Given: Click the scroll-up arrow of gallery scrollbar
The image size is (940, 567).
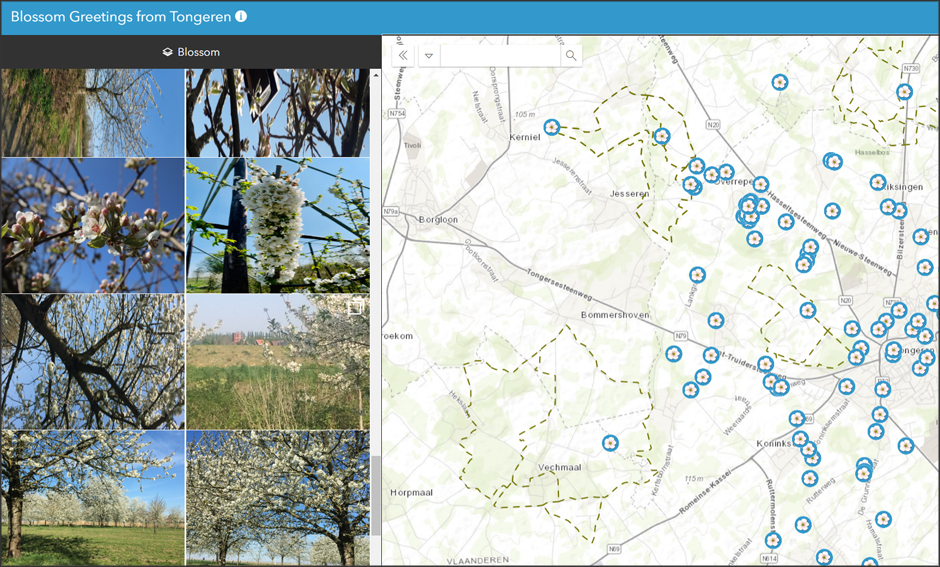Looking at the screenshot, I should (376, 75).
